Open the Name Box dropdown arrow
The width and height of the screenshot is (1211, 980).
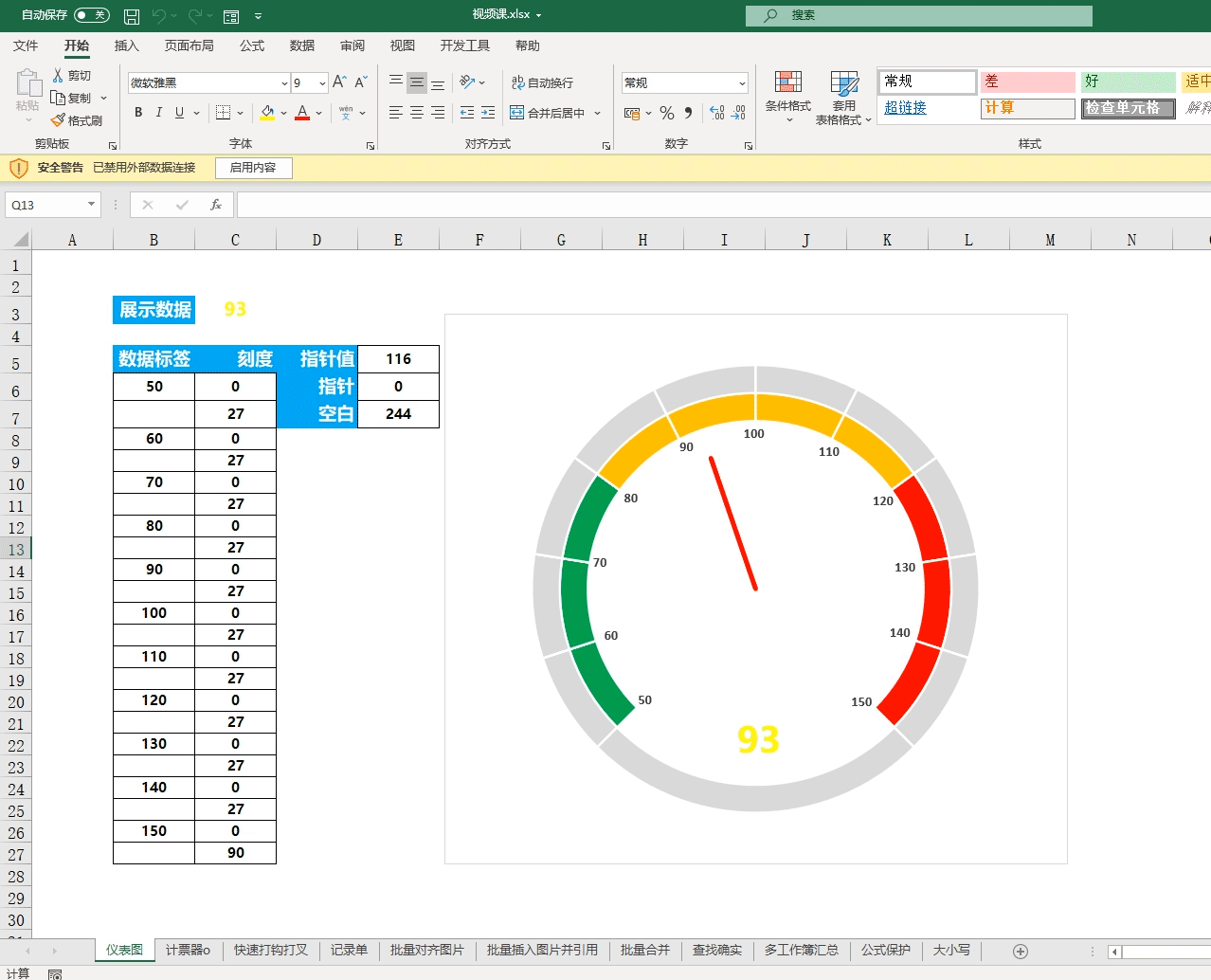coord(91,205)
